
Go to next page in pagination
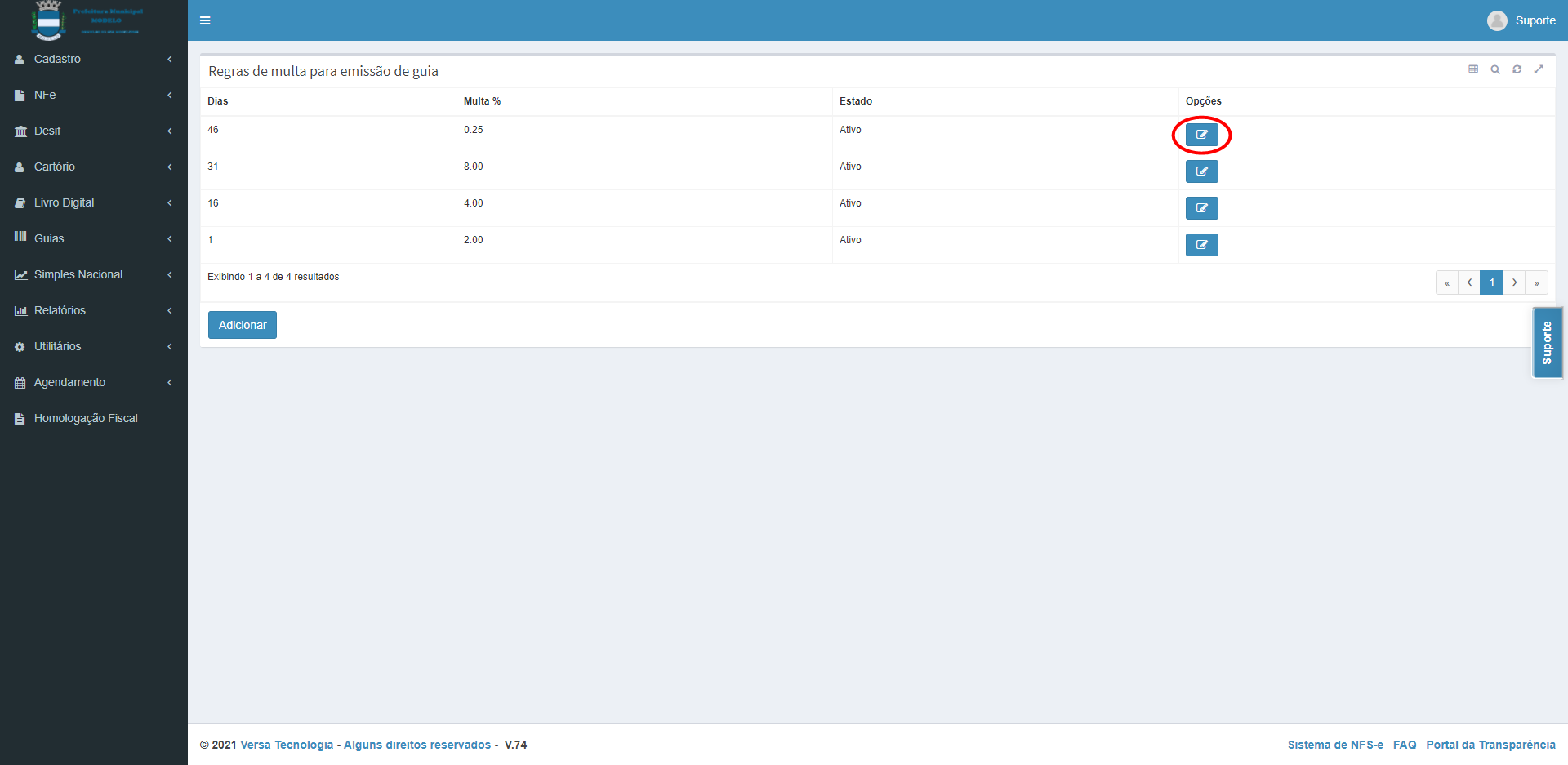click(1514, 282)
